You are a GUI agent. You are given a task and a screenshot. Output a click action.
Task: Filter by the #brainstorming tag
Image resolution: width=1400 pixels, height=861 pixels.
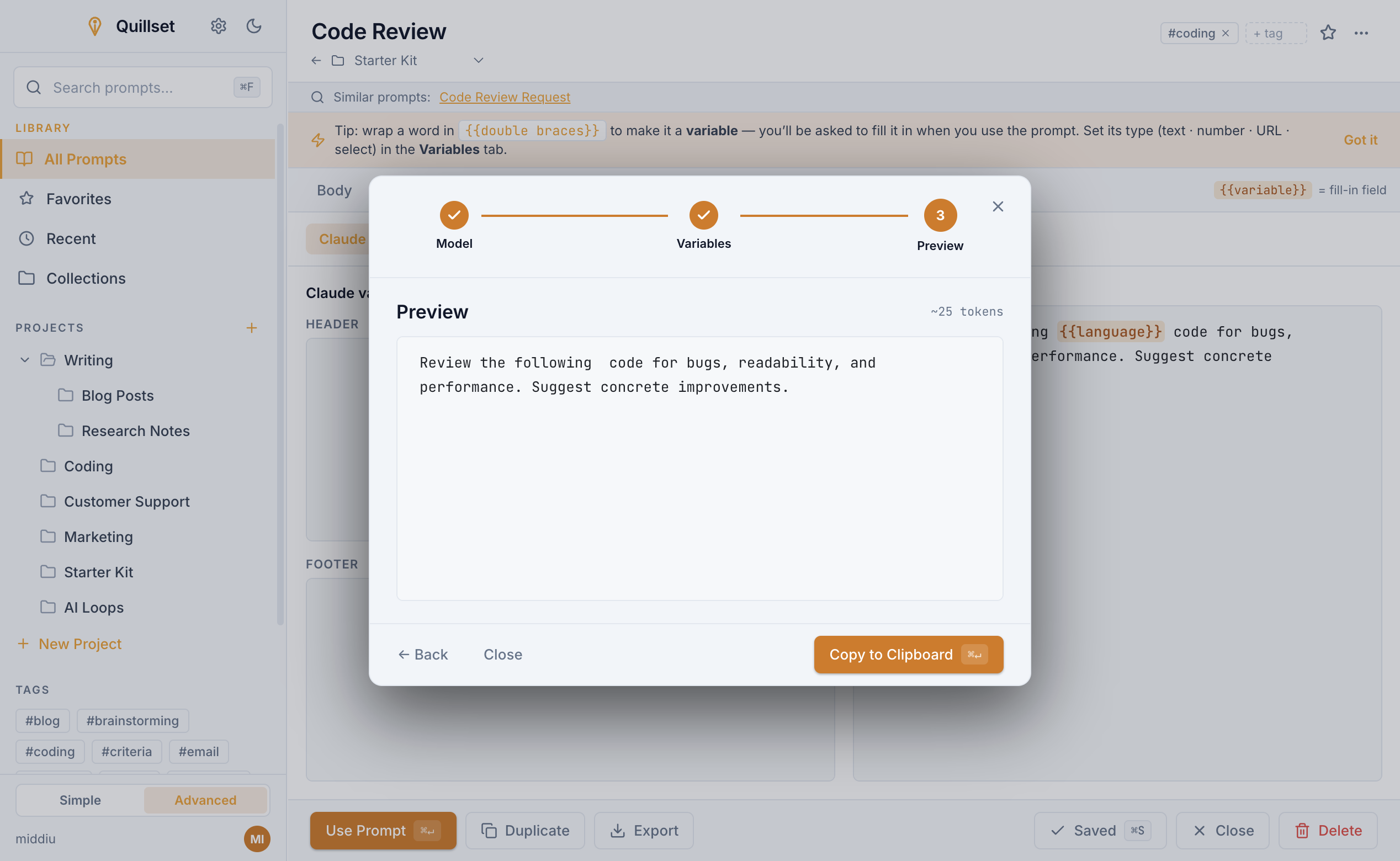132,720
